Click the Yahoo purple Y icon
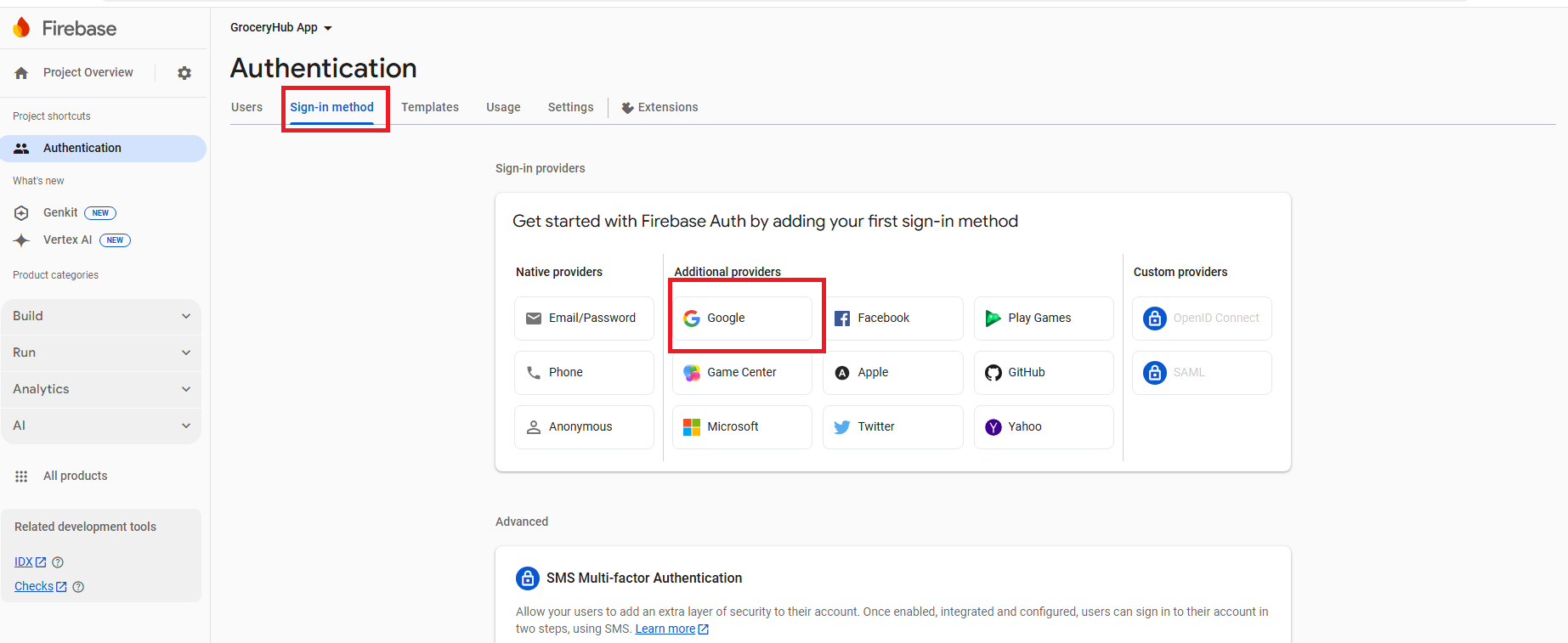The image size is (1568, 643). pyautogui.click(x=993, y=427)
